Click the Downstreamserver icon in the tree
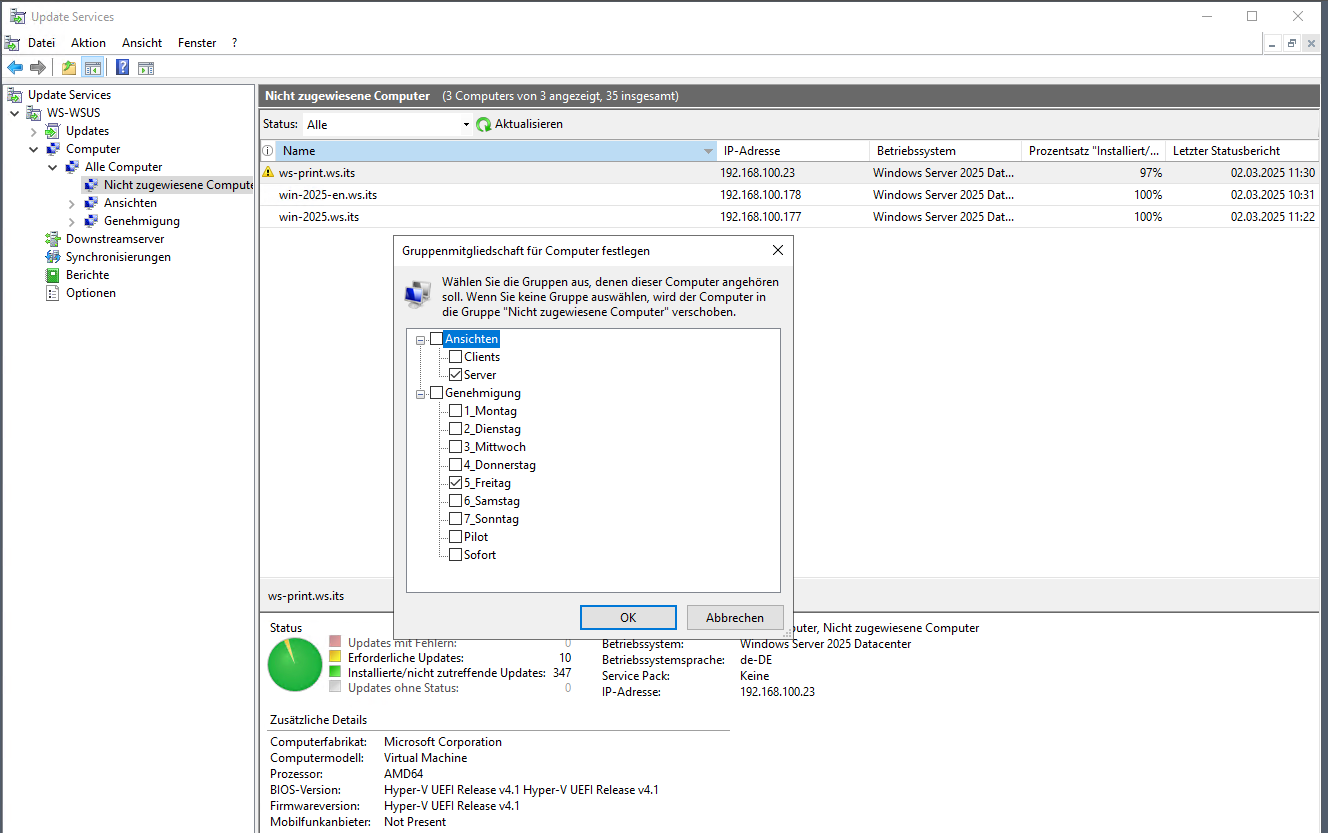1328x833 pixels. pos(53,239)
